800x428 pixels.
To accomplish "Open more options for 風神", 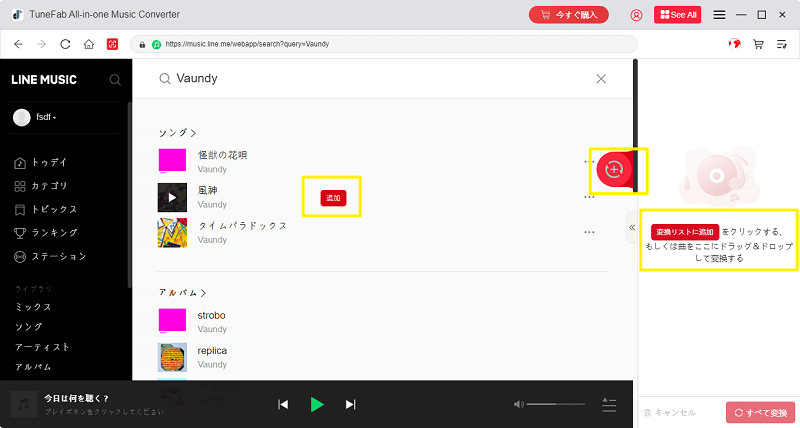I will click(x=589, y=197).
